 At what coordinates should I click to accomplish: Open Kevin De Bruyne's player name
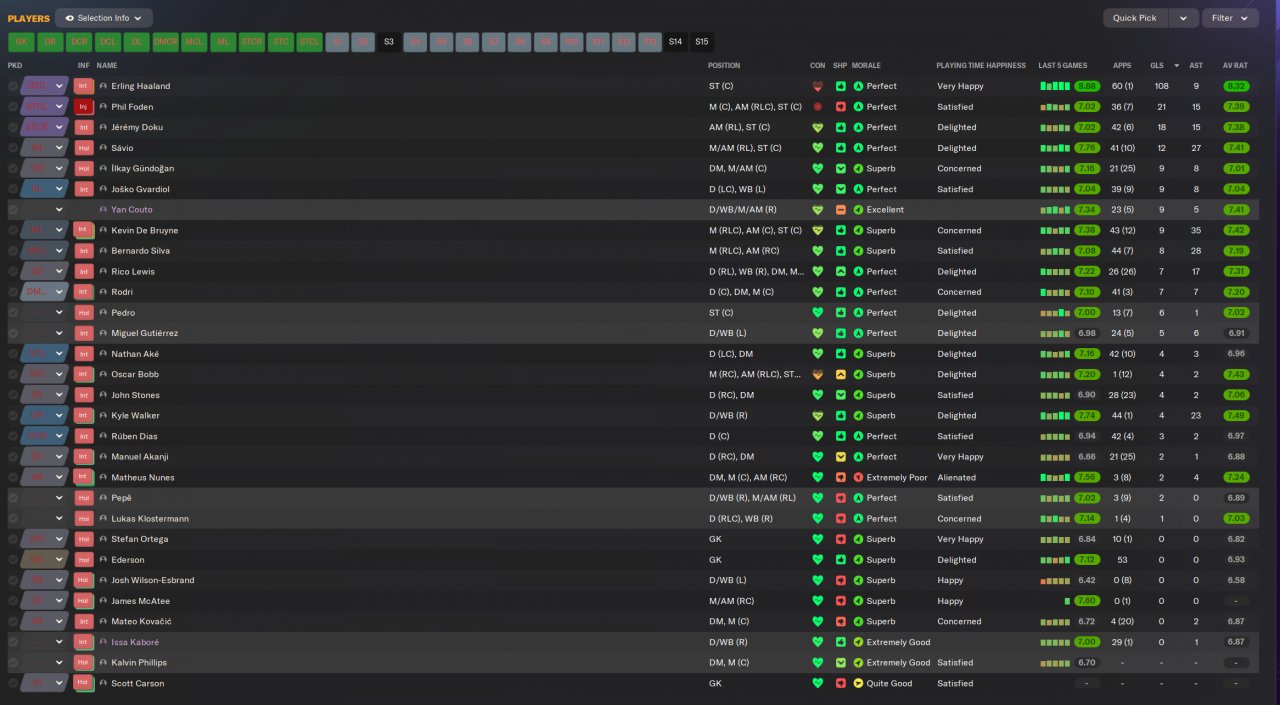[x=145, y=230]
